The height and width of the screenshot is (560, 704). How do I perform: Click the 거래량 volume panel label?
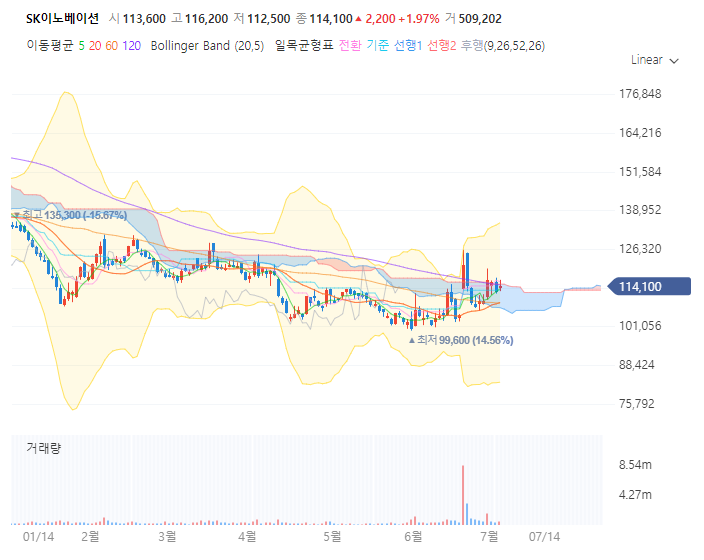pyautogui.click(x=44, y=448)
